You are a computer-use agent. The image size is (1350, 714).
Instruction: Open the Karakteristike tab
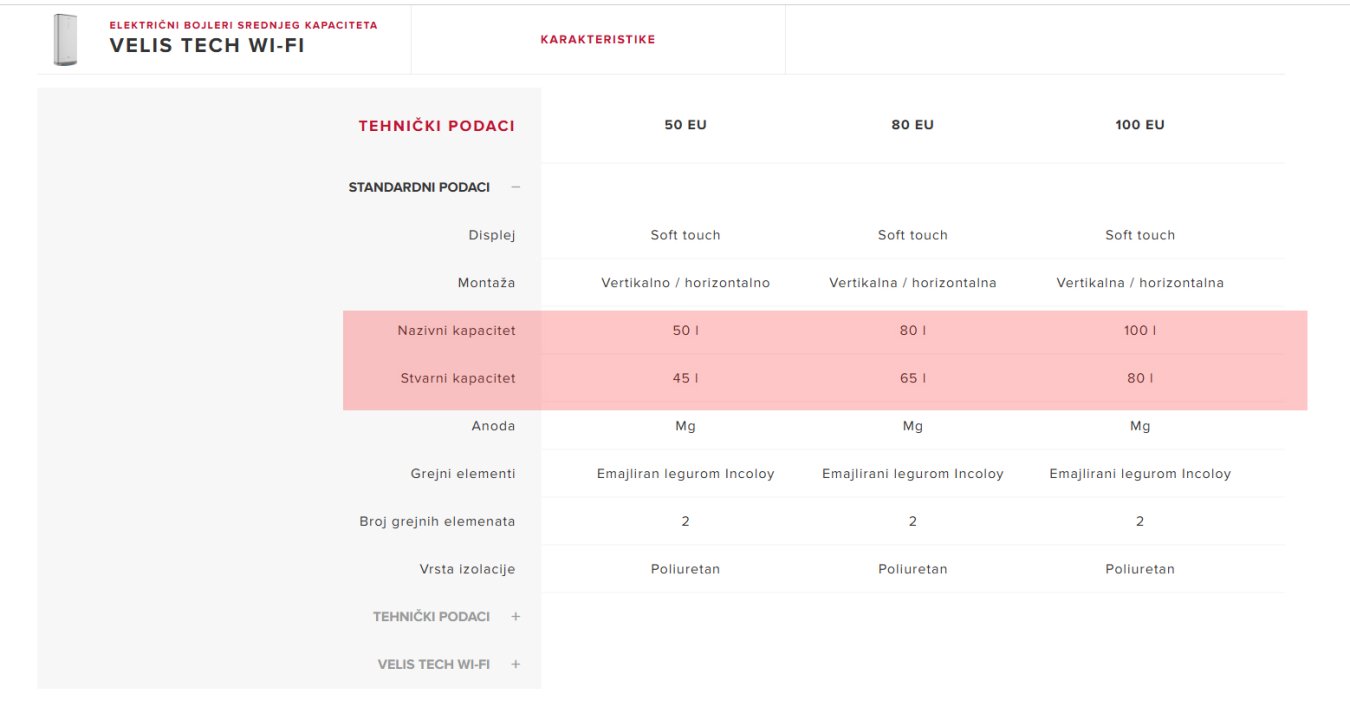click(597, 40)
